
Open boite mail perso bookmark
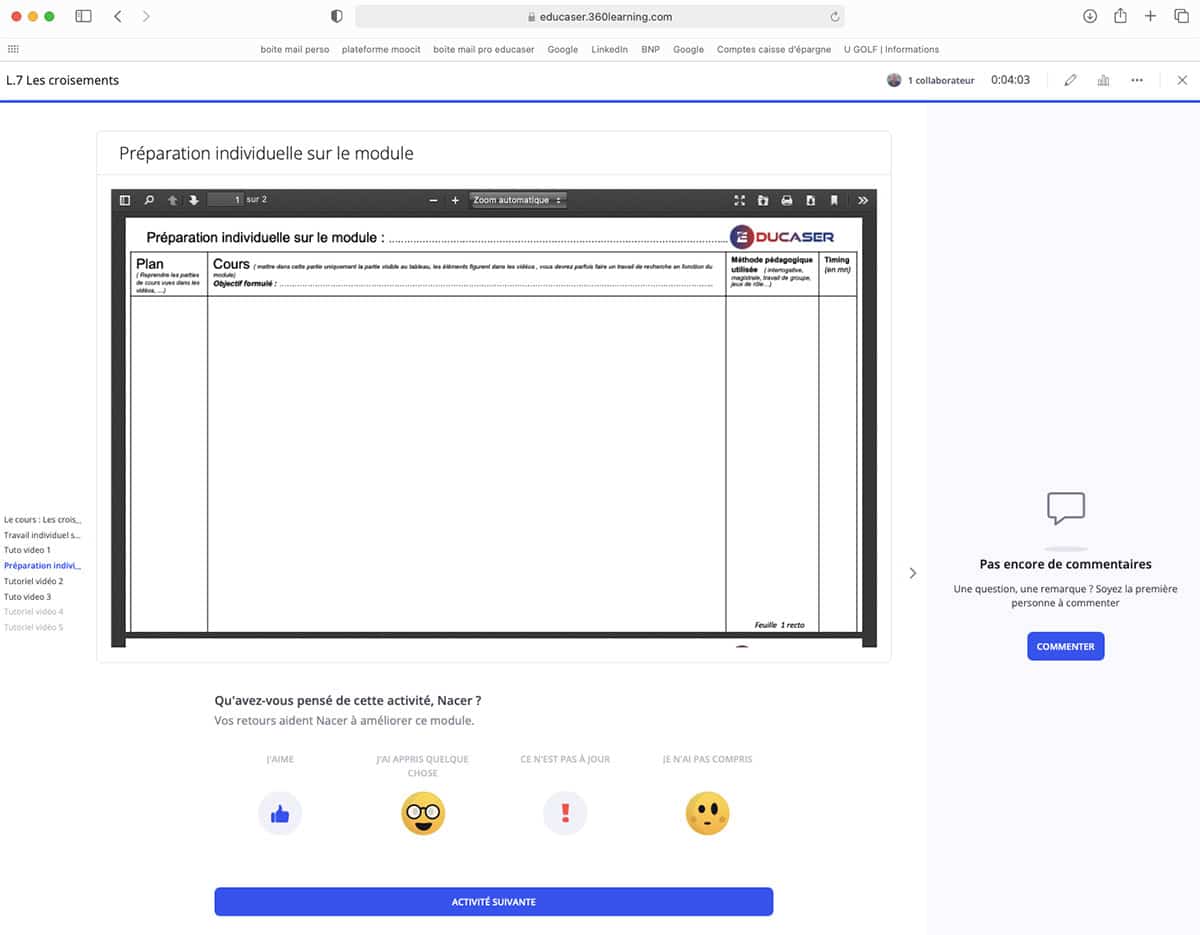tap(295, 49)
